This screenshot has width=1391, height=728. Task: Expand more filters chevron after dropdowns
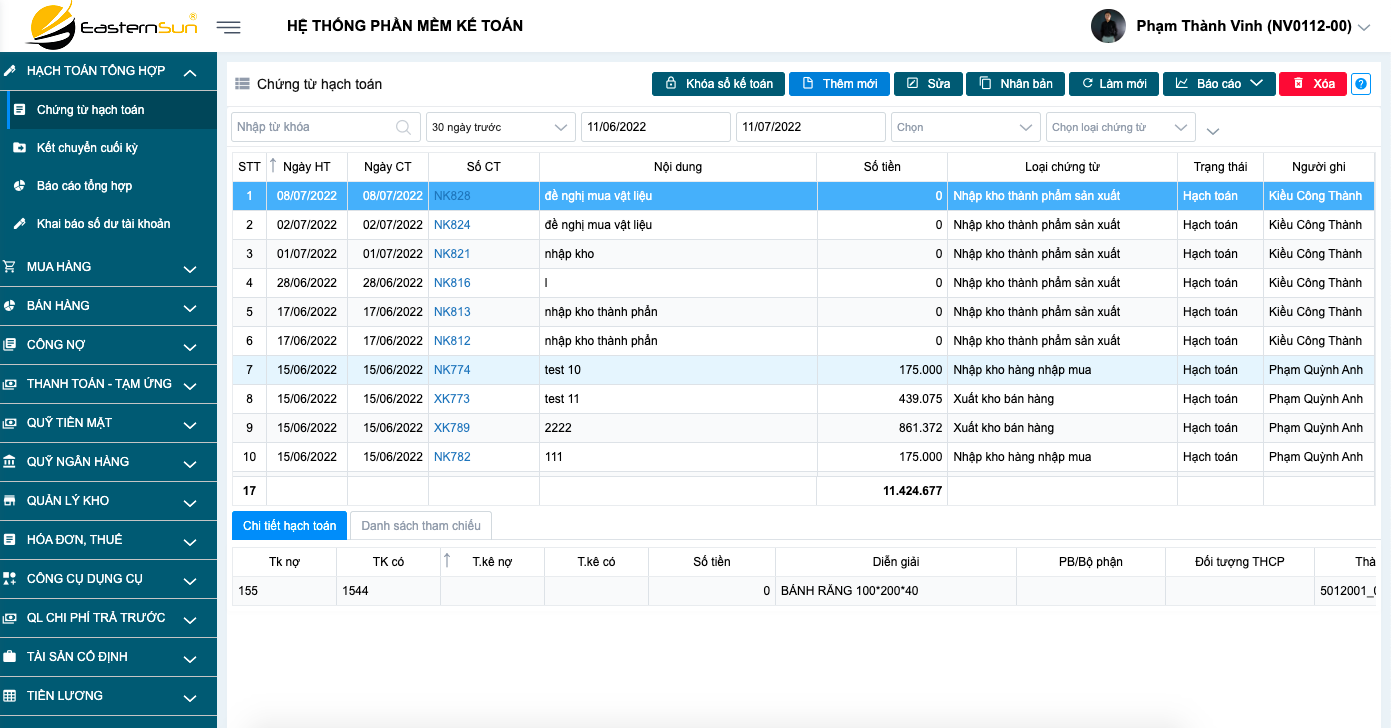point(1213,131)
